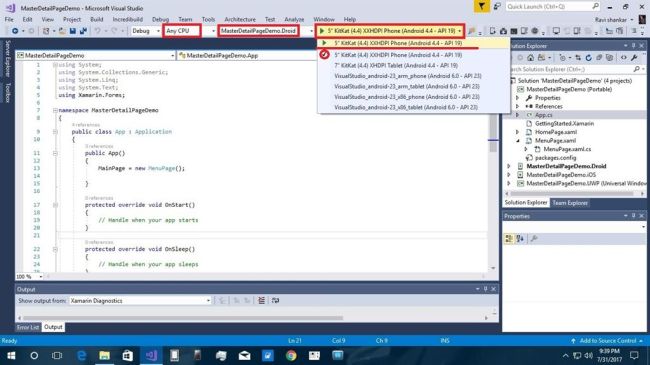Image resolution: width=650 pixels, height=365 pixels.
Task: Open the Server Explorer side tab
Action: 7,58
